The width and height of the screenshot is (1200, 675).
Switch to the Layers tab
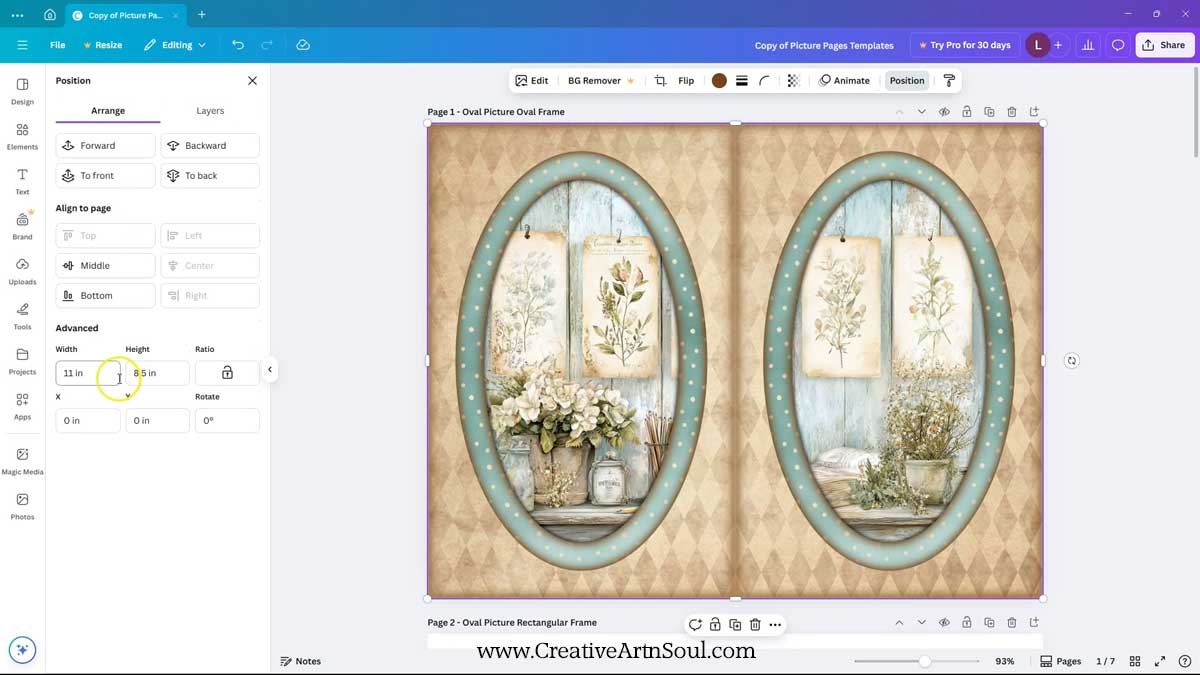210,111
